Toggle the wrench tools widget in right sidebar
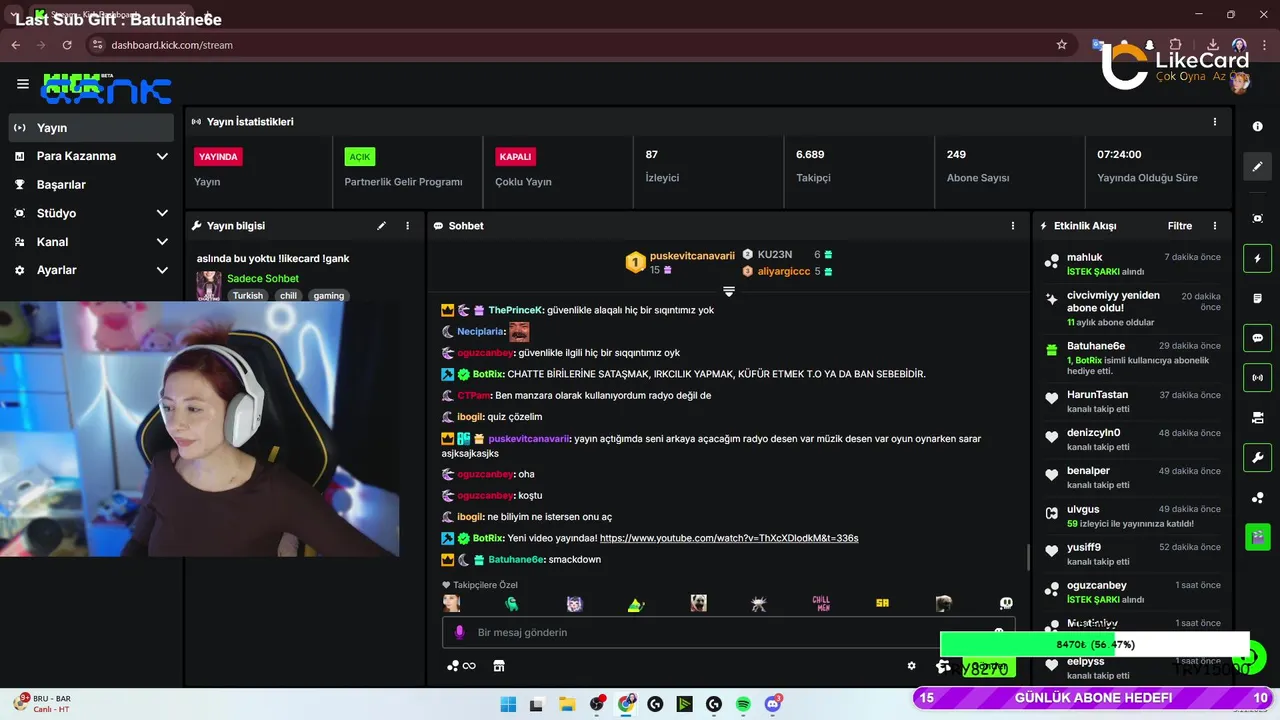The width and height of the screenshot is (1280, 720). (1257, 458)
